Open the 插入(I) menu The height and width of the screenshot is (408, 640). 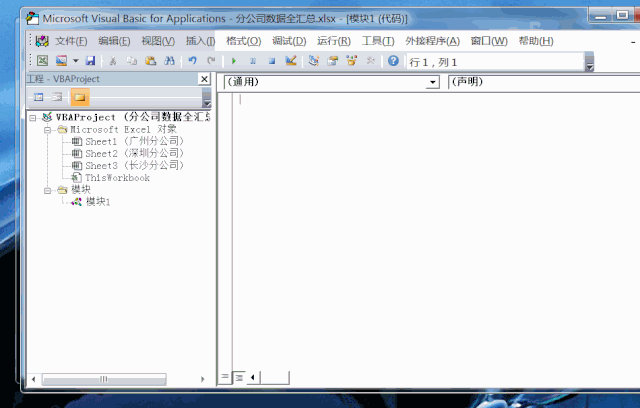pos(200,41)
